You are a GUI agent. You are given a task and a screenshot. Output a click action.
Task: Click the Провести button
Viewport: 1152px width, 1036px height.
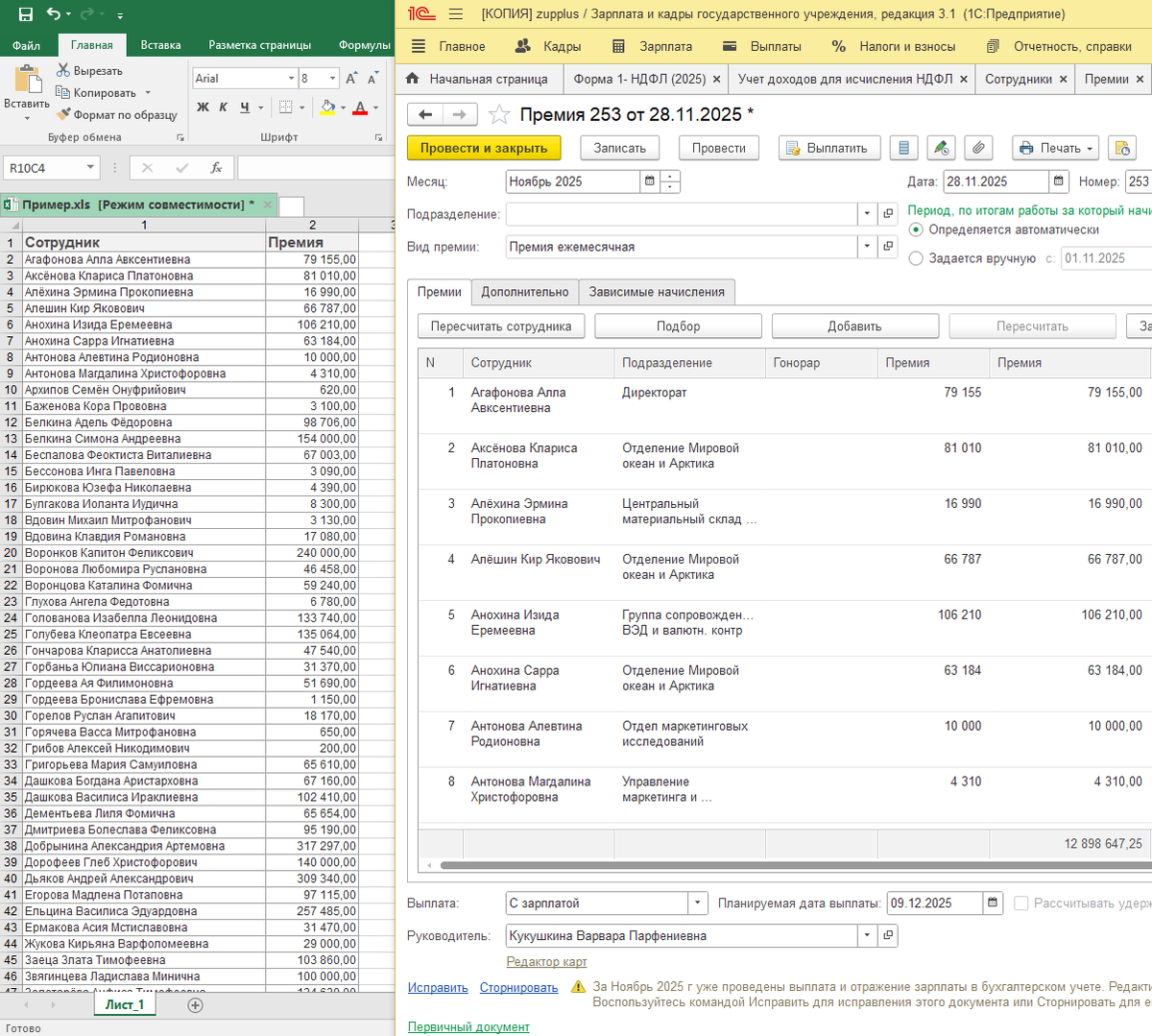[719, 148]
